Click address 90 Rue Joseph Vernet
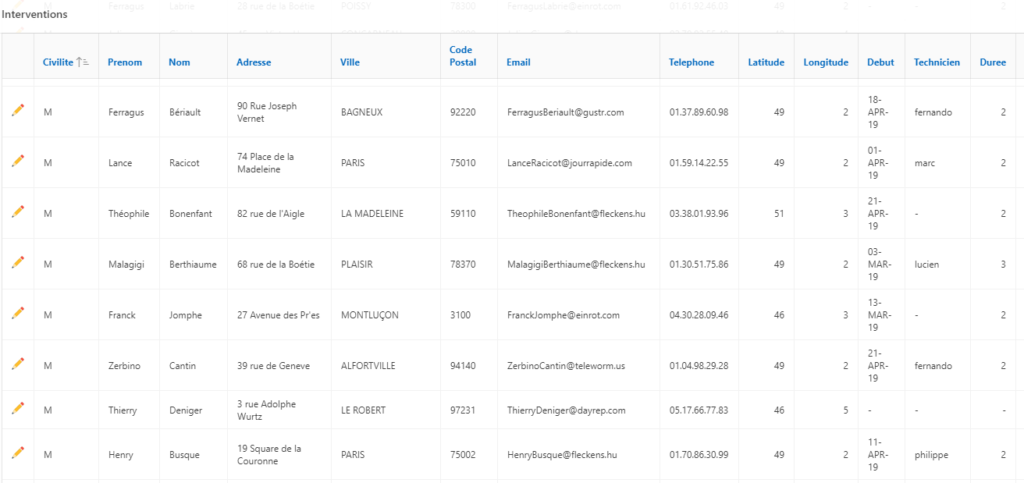Viewport: 1024px width, 483px height. coord(266,112)
